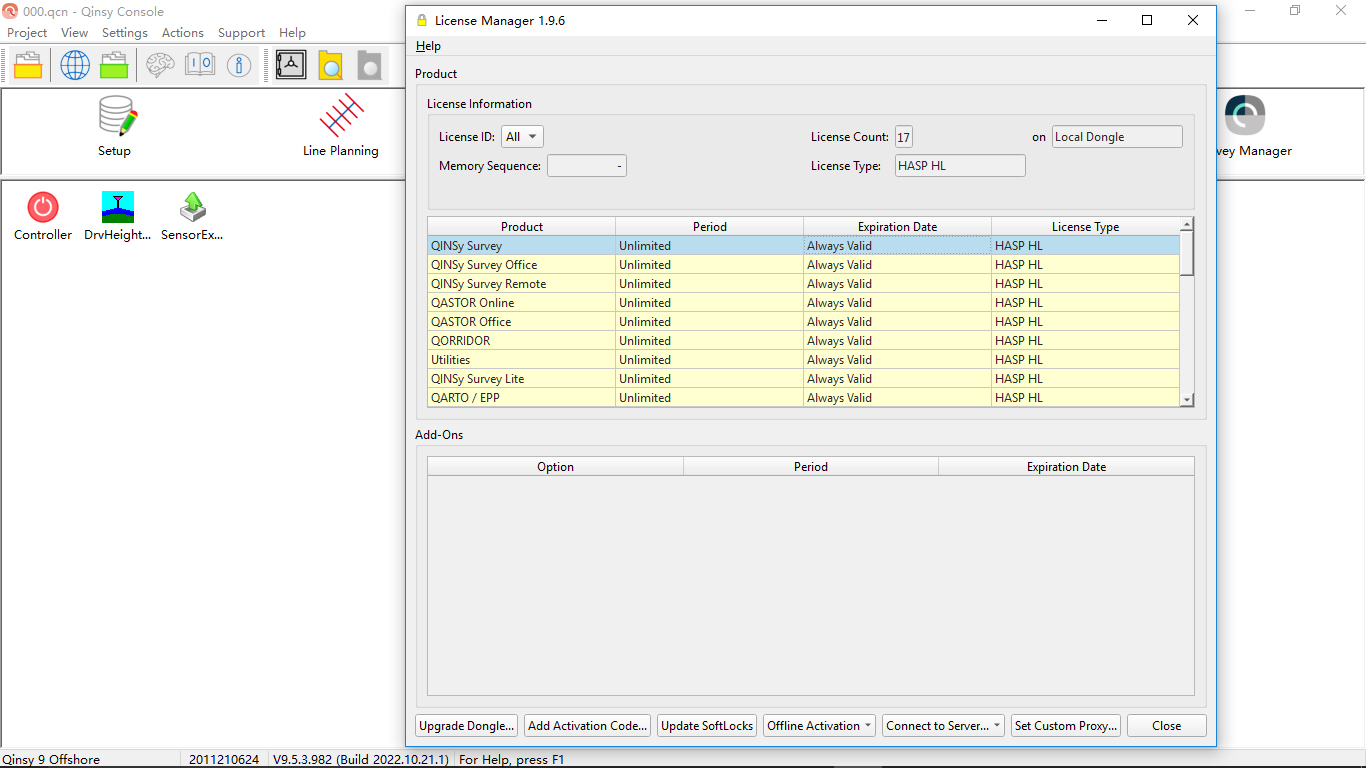Click the V9.5.3.982 build status entry
Image resolution: width=1366 pixels, height=768 pixels.
click(x=362, y=760)
